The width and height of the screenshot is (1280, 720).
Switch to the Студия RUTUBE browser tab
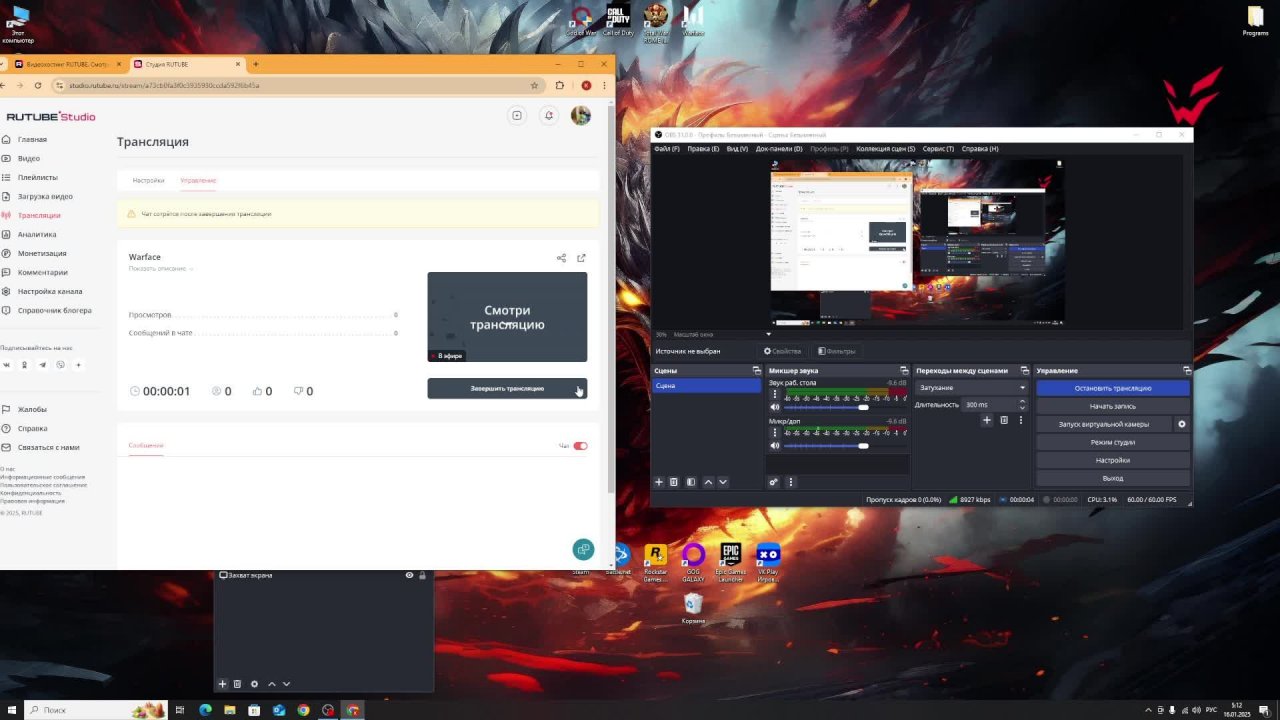tap(187, 64)
